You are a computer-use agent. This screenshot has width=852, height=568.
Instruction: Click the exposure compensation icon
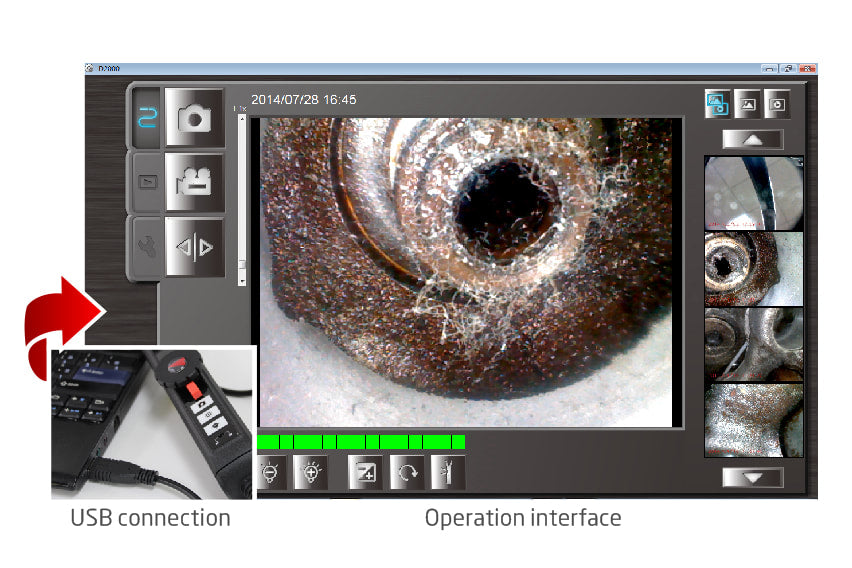(365, 471)
